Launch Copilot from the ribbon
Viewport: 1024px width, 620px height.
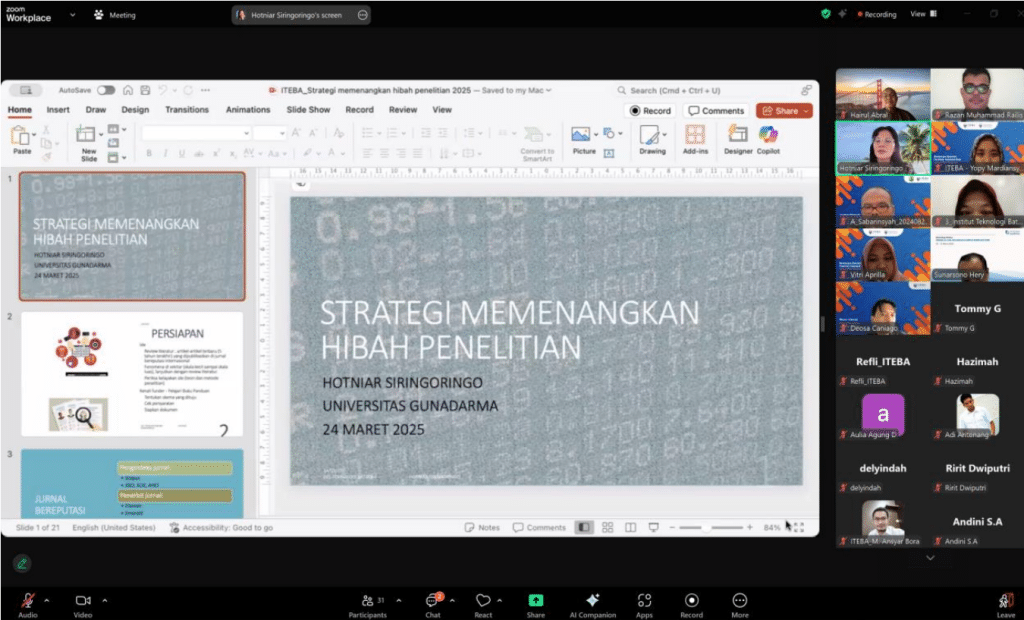coord(768,140)
